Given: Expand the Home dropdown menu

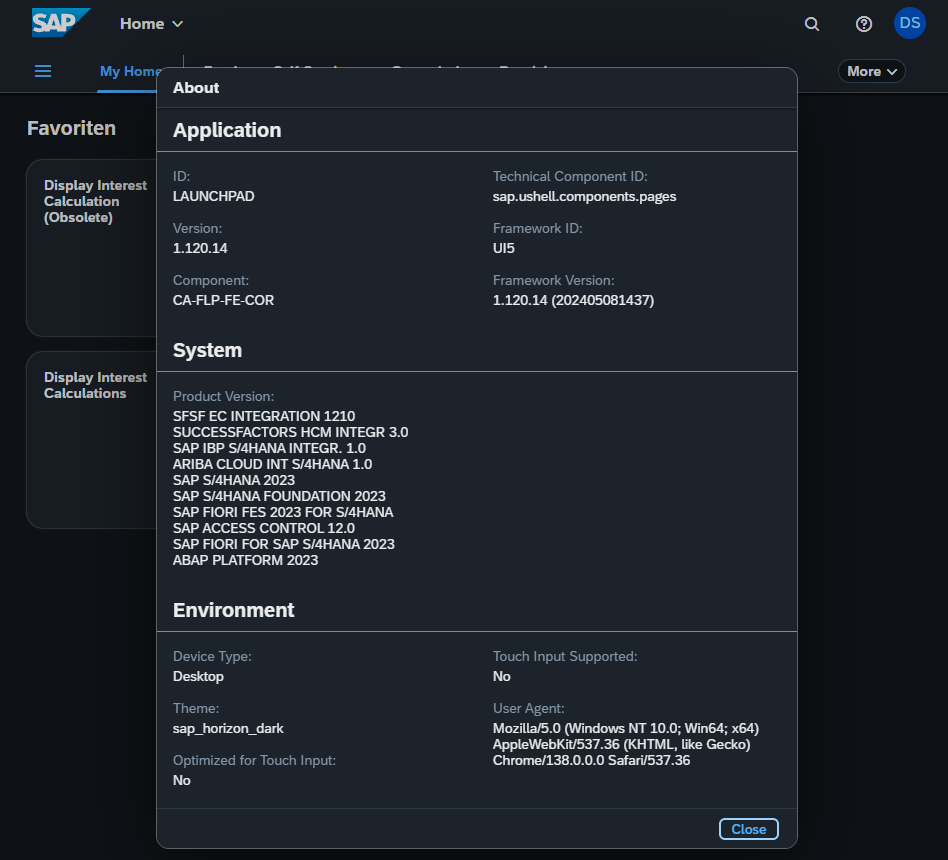Looking at the screenshot, I should [151, 24].
